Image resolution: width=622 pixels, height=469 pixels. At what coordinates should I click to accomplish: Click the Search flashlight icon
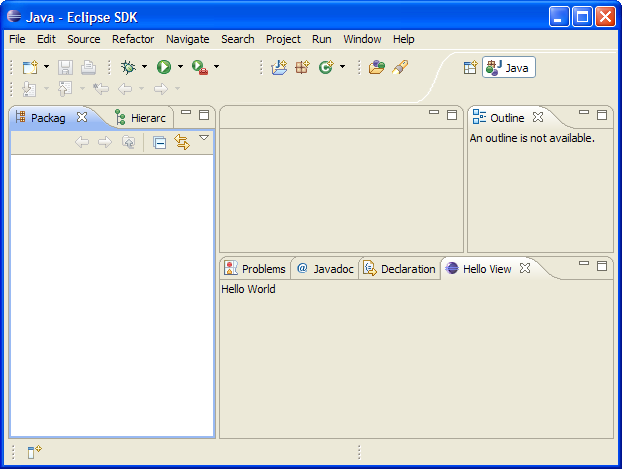pyautogui.click(x=400, y=67)
